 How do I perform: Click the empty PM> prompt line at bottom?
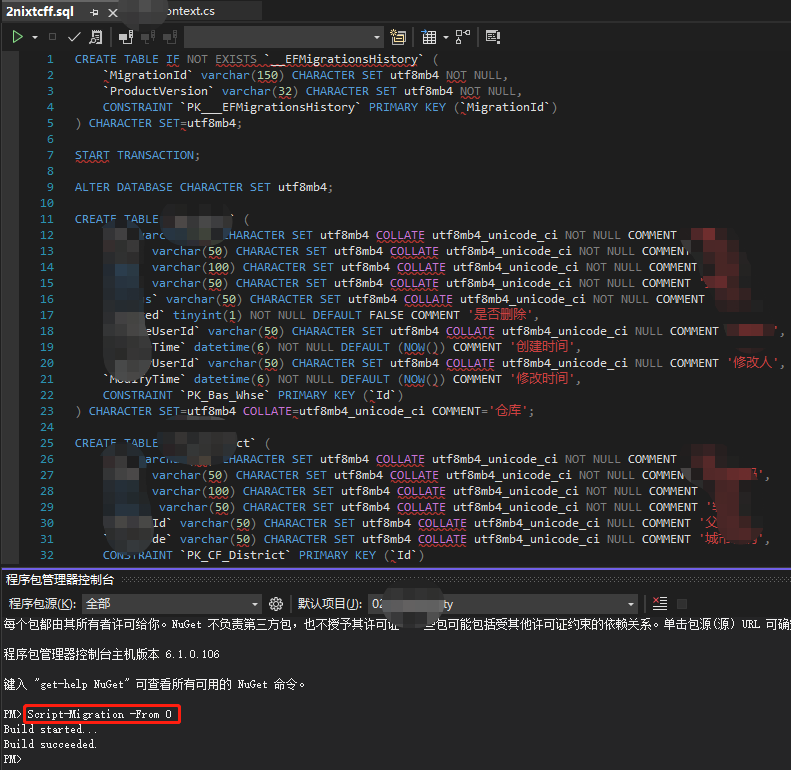(13, 759)
